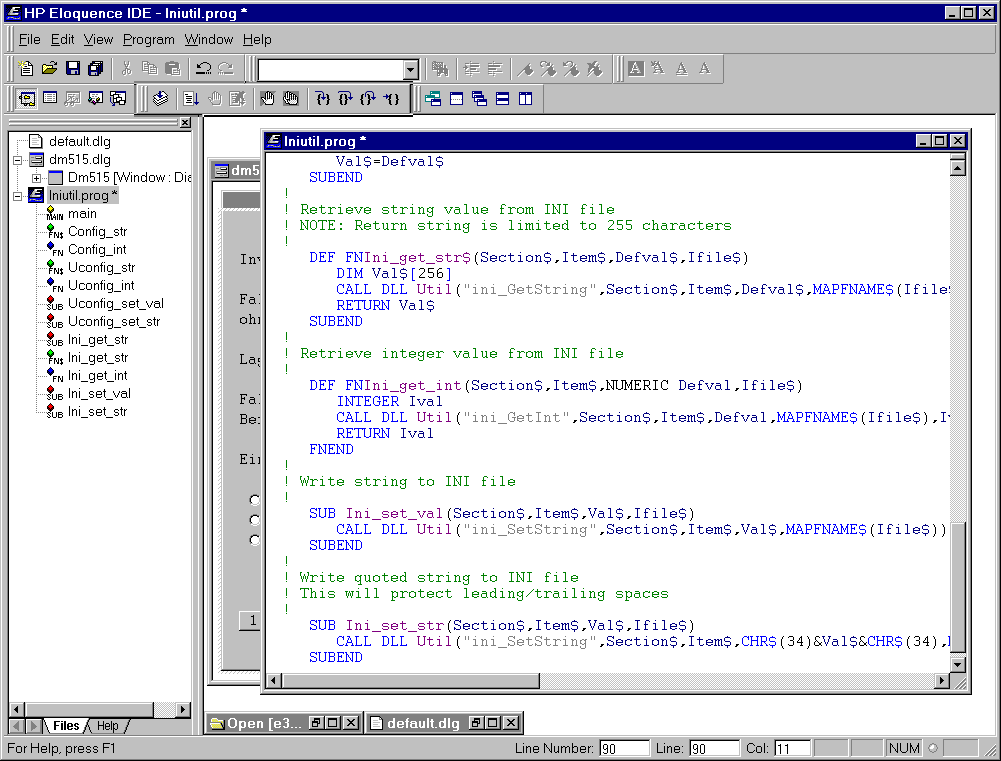Select default.dlg in the file tree

click(80, 141)
